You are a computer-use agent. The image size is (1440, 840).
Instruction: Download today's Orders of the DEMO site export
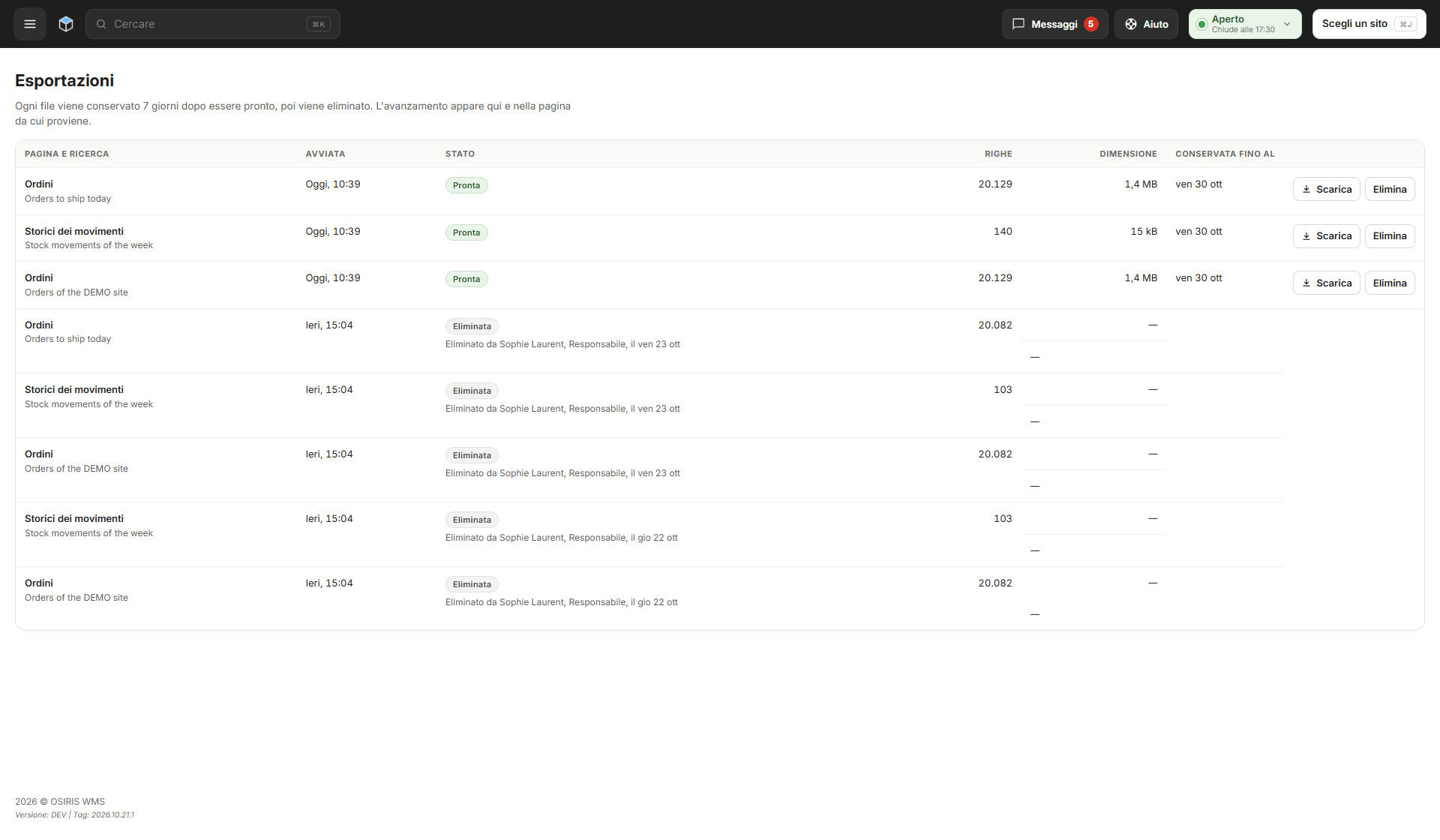pos(1326,283)
